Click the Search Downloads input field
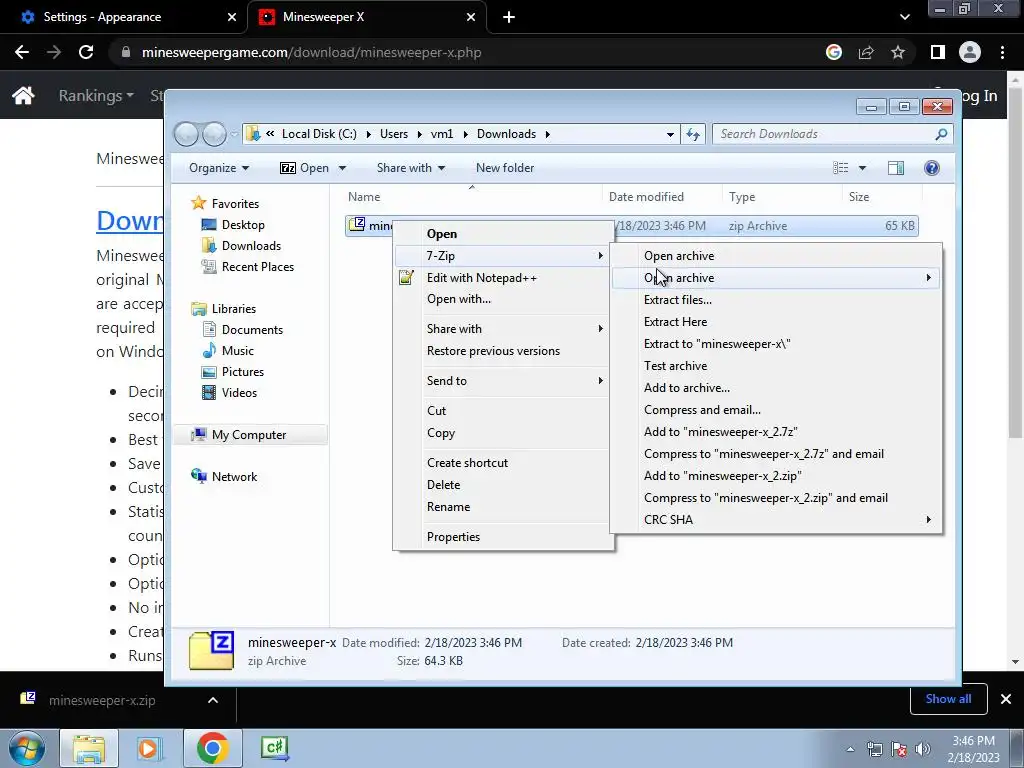 tap(823, 134)
